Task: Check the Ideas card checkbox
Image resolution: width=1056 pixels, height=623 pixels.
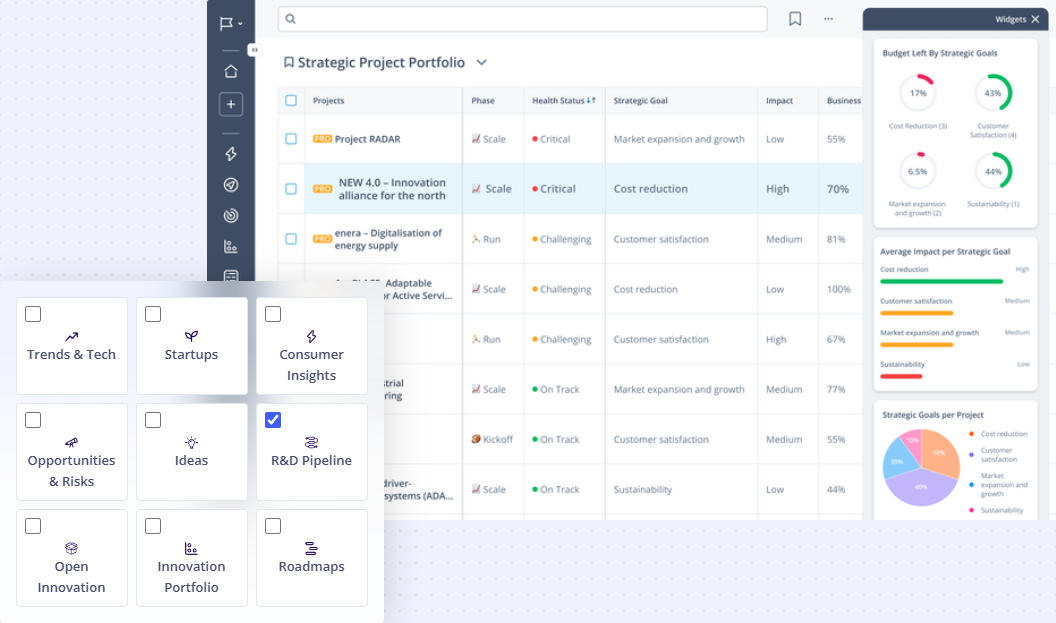Action: coord(153,420)
